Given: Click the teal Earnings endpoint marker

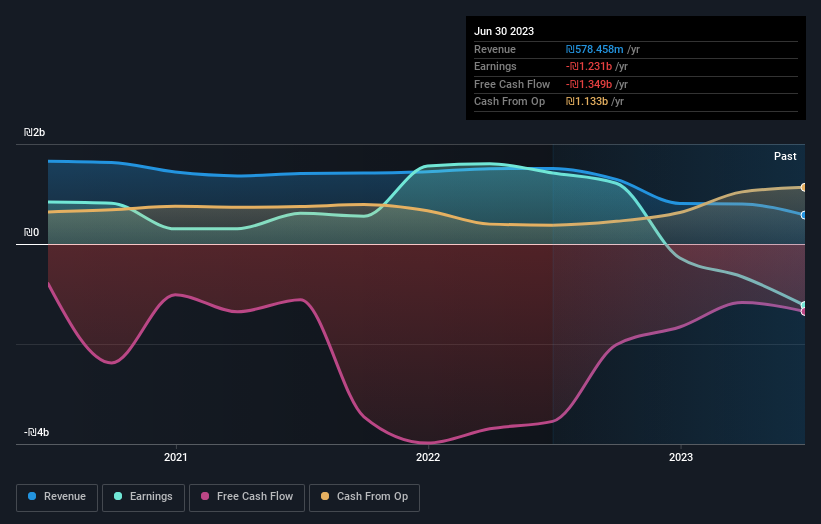Looking at the screenshot, I should point(804,305).
